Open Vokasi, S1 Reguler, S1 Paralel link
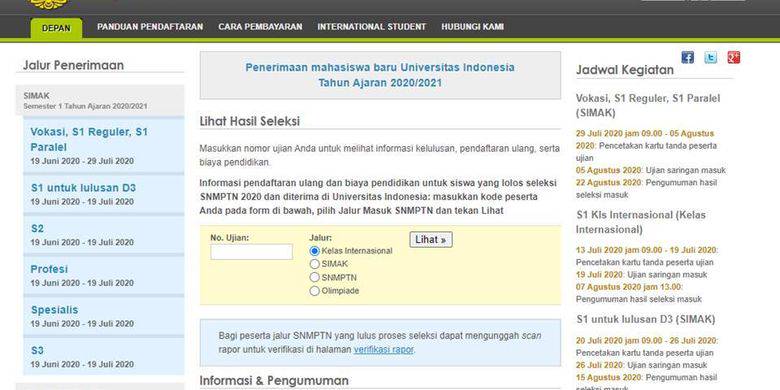Viewport: 780px width, 390px height. 89,139
